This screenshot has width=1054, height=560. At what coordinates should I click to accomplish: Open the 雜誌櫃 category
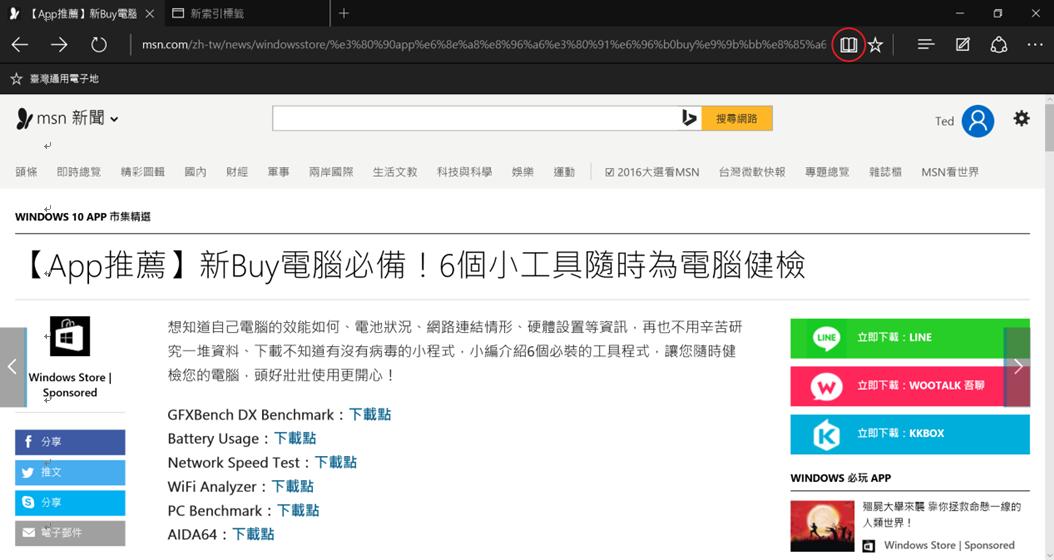(x=885, y=172)
